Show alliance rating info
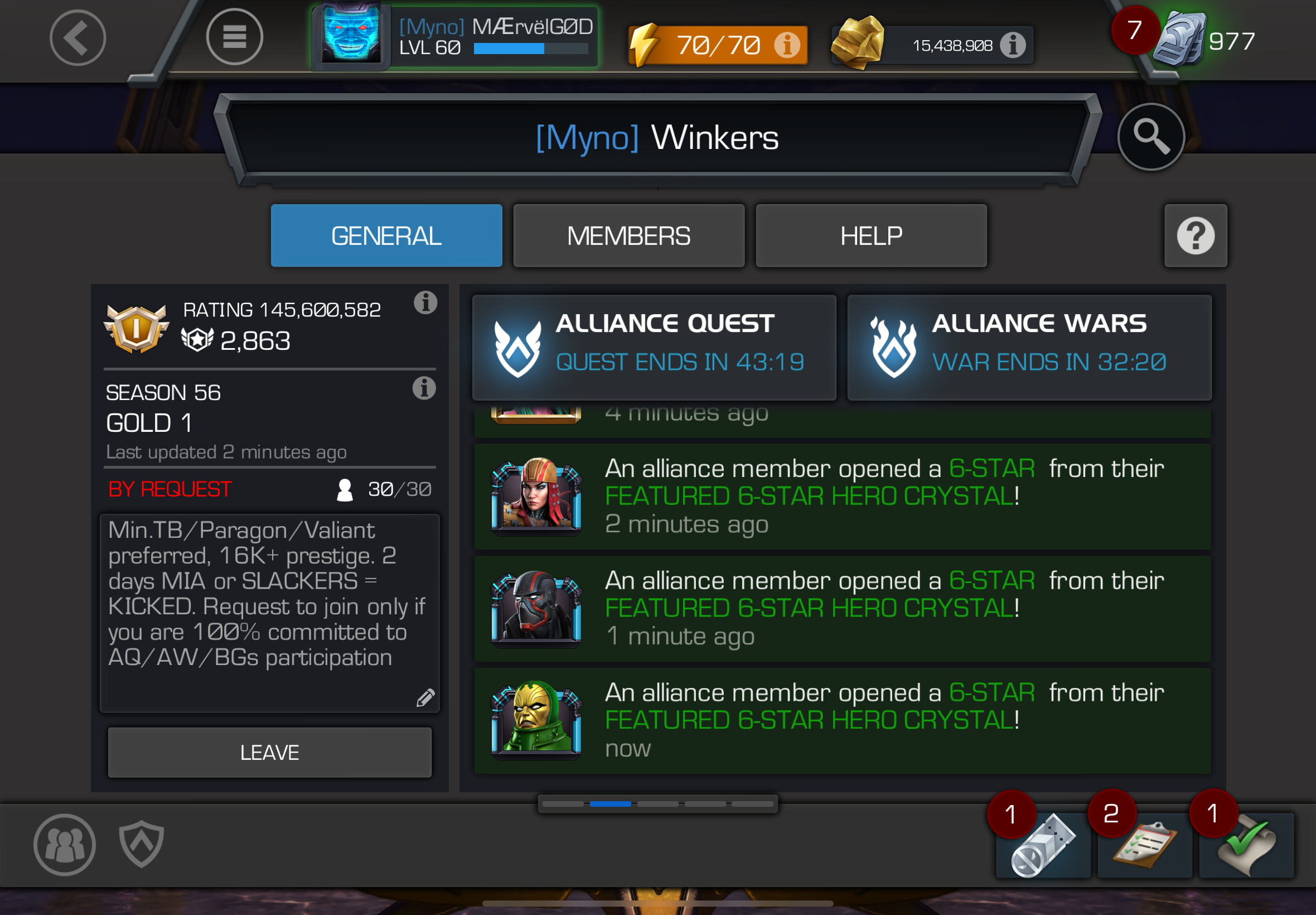 (x=425, y=302)
